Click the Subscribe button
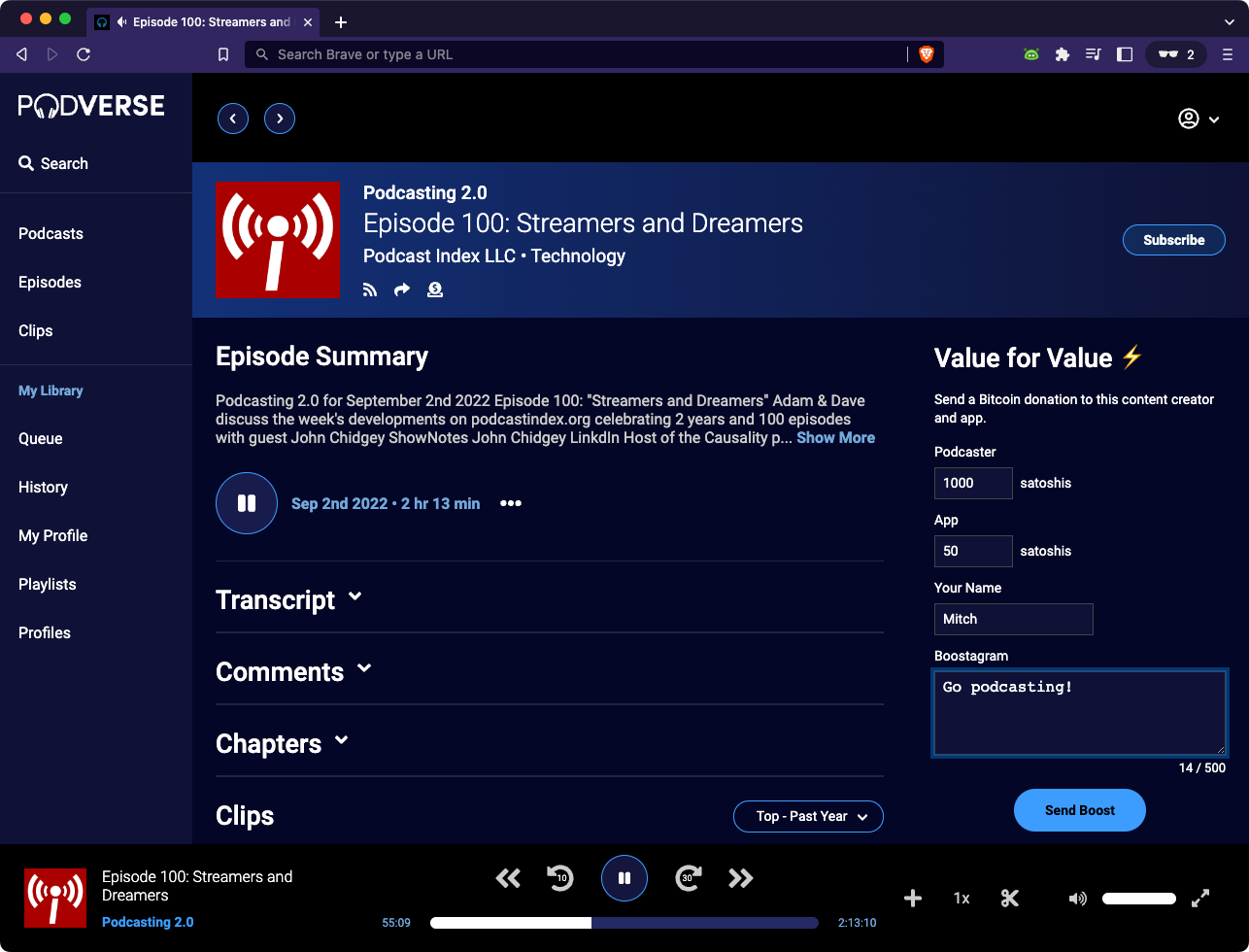 (x=1174, y=240)
